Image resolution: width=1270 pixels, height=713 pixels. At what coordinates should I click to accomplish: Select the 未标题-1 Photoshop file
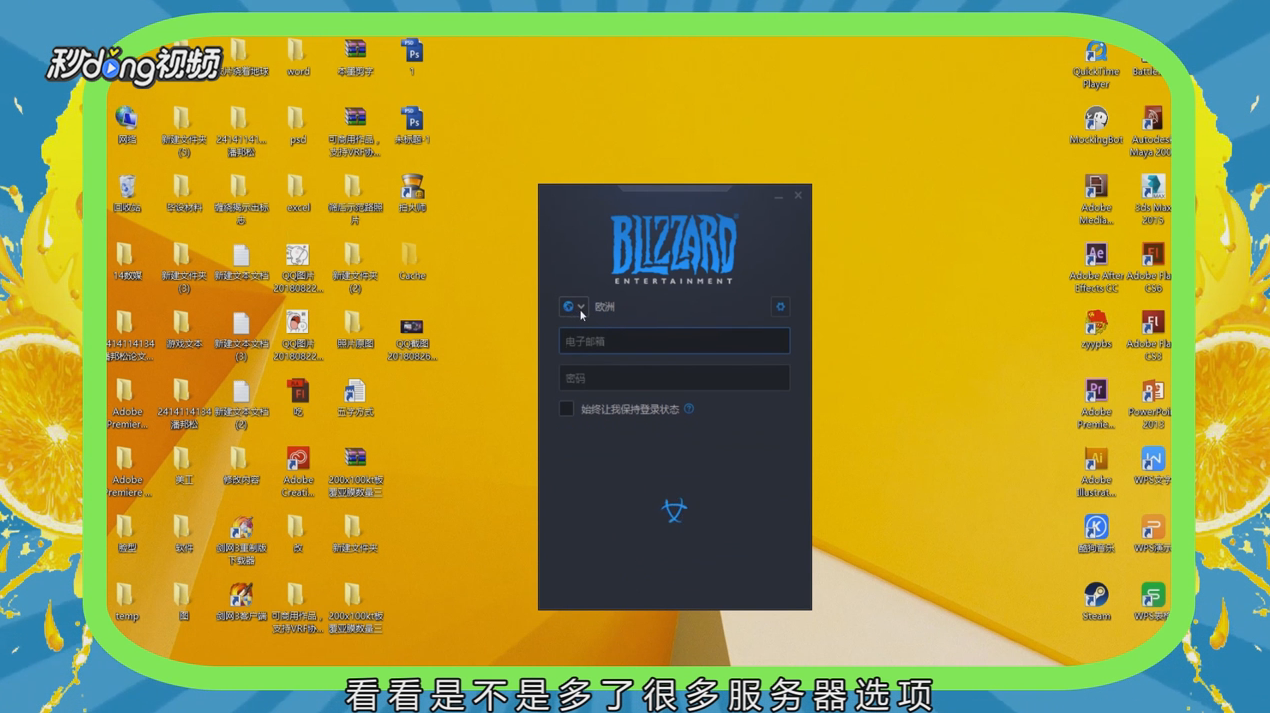(x=412, y=126)
